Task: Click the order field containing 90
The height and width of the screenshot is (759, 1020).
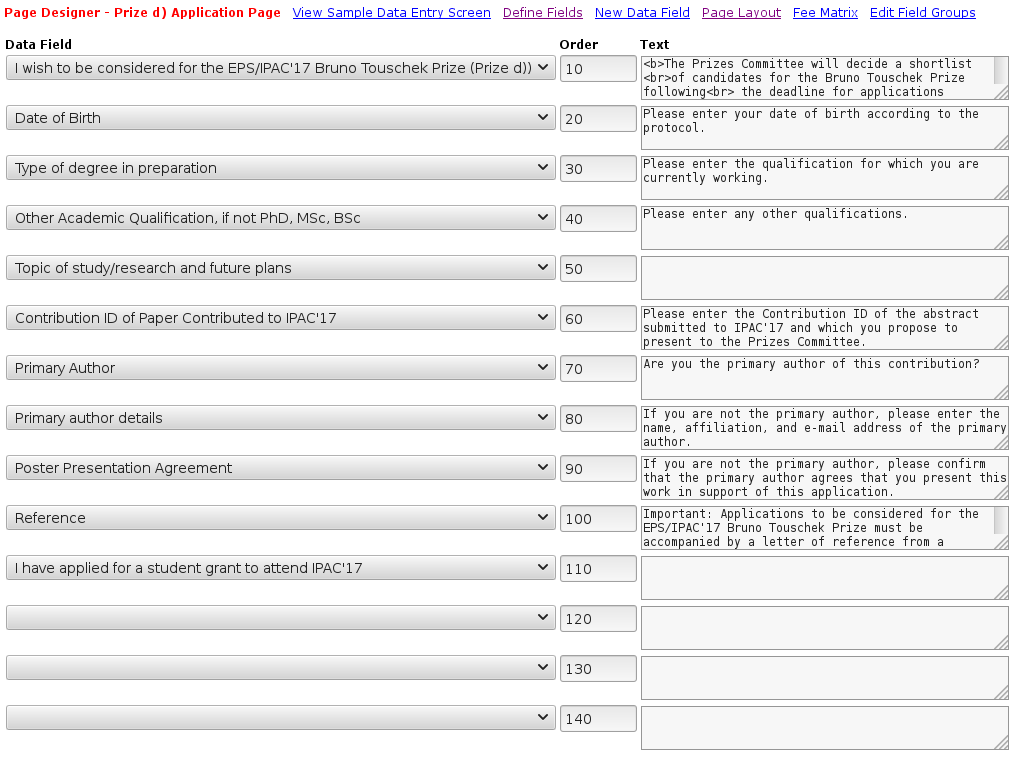Action: pos(598,469)
